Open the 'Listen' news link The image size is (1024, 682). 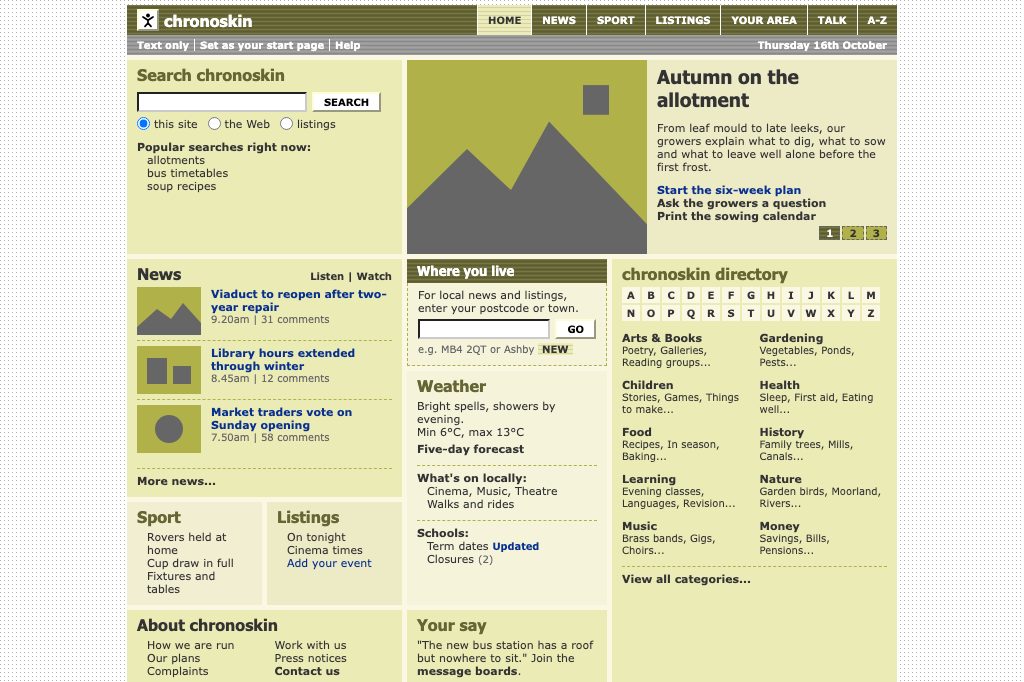327,276
